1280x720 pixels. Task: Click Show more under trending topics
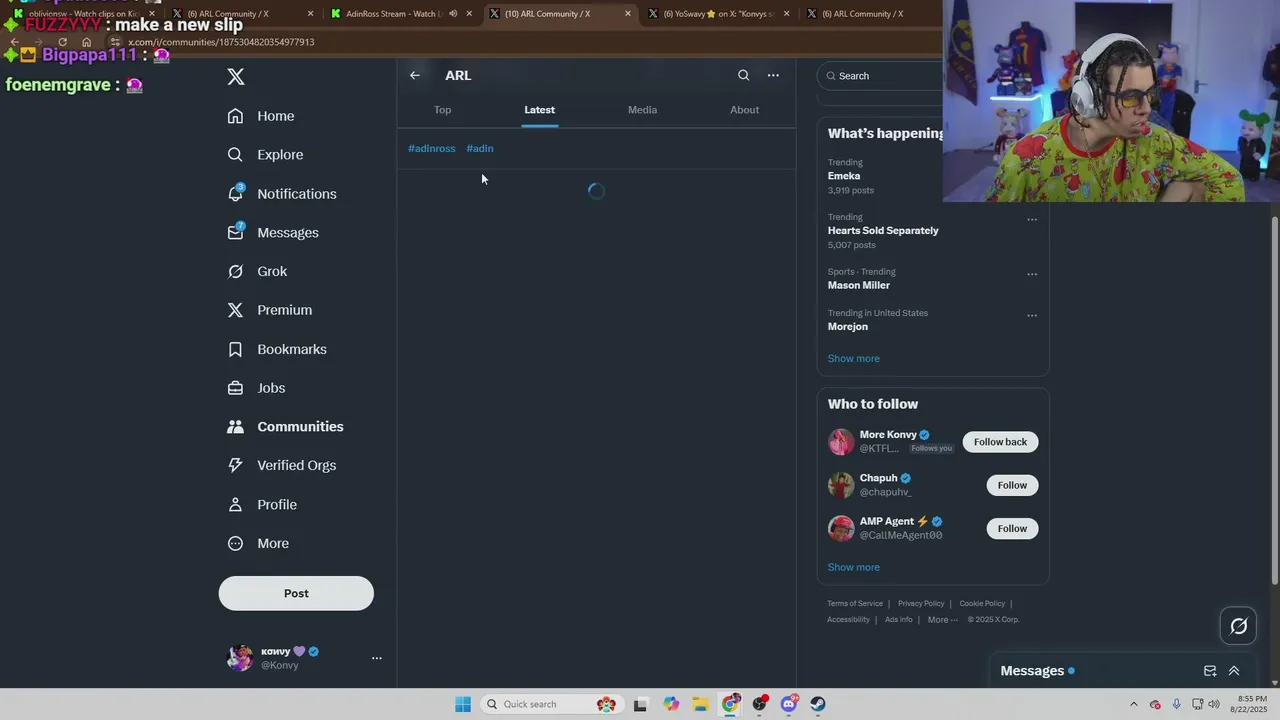point(853,358)
